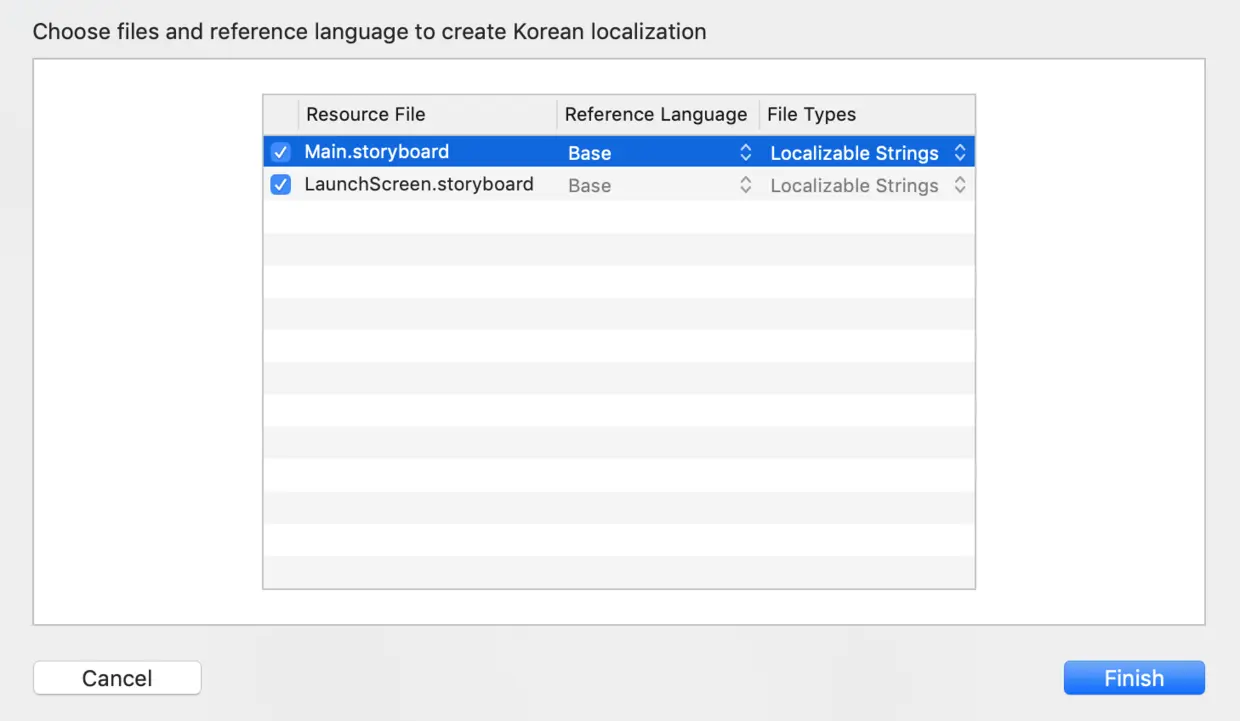1240x721 pixels.
Task: Toggle localization for Main.storyboard
Action: [x=280, y=152]
